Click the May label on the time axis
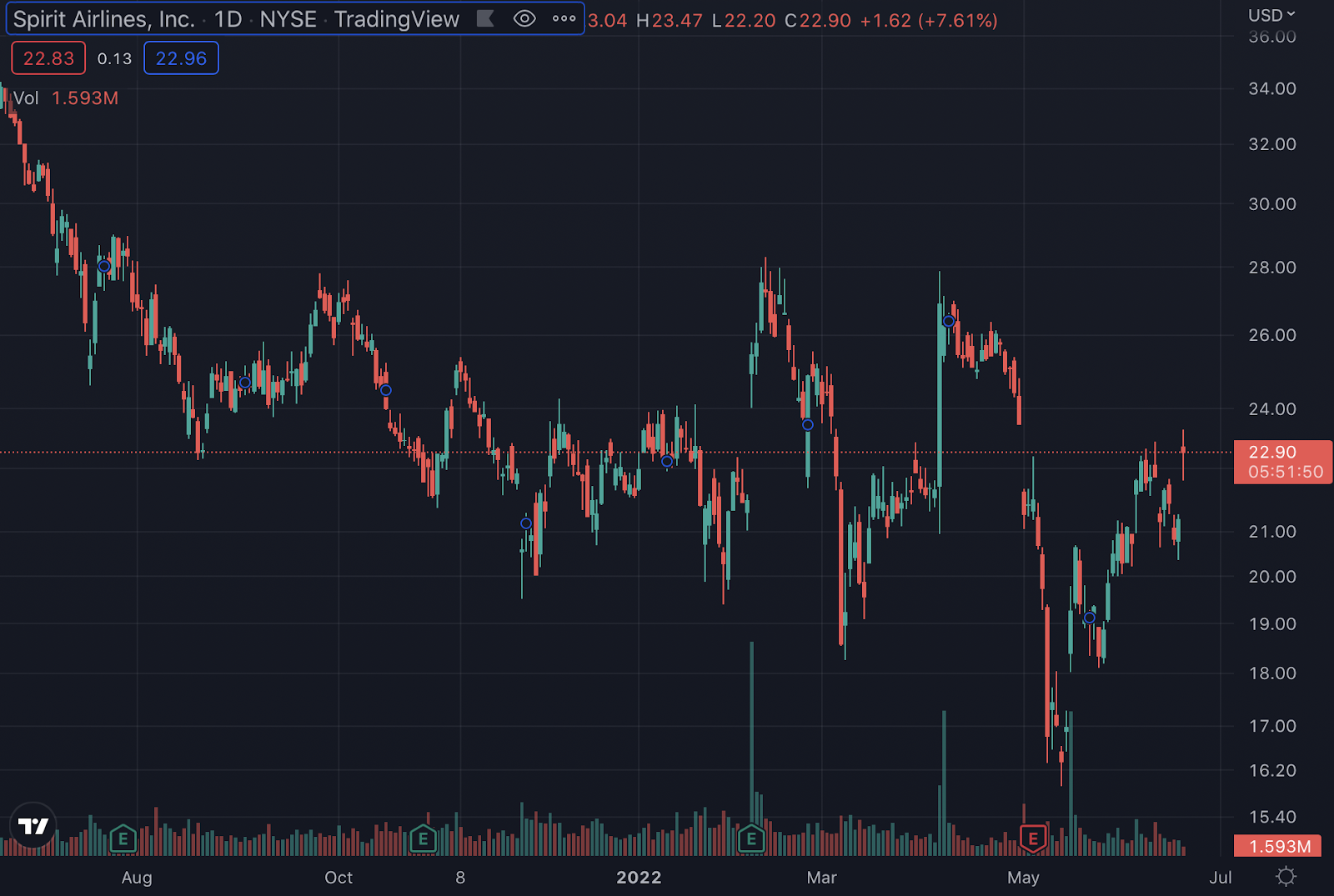Viewport: 1334px width, 896px height. coord(1023,878)
